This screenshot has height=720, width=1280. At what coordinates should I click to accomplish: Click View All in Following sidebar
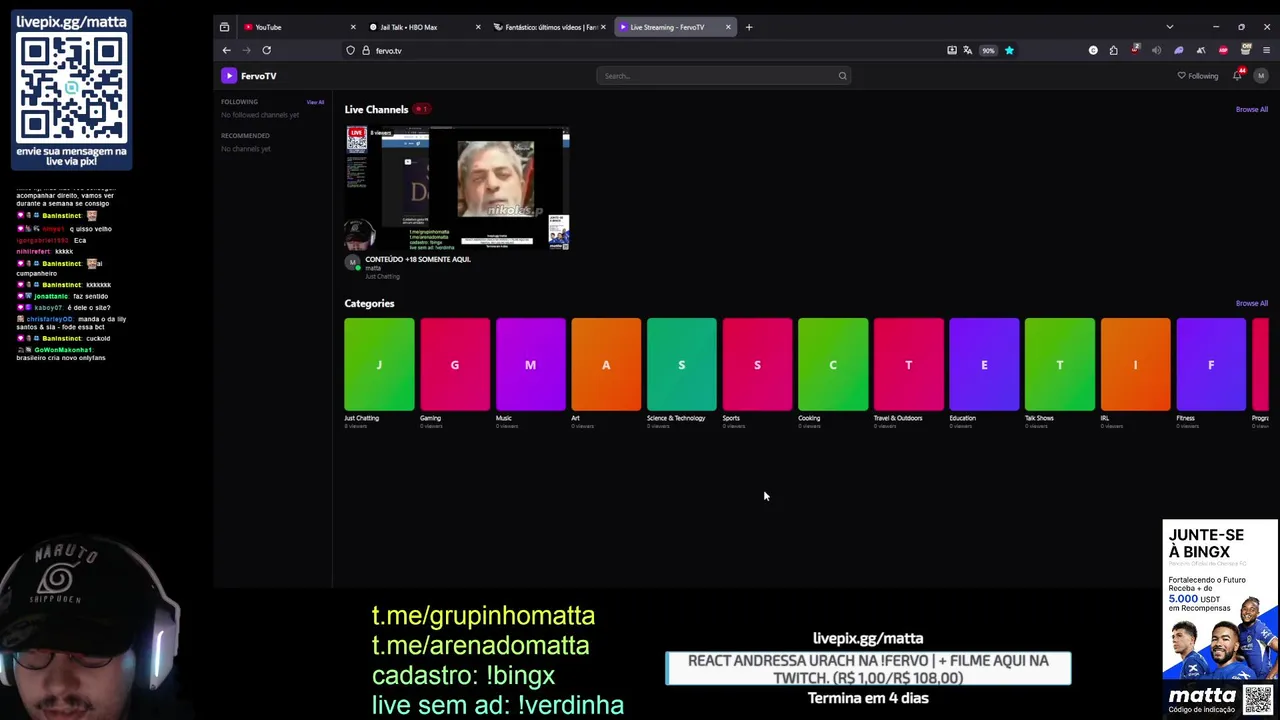[315, 102]
